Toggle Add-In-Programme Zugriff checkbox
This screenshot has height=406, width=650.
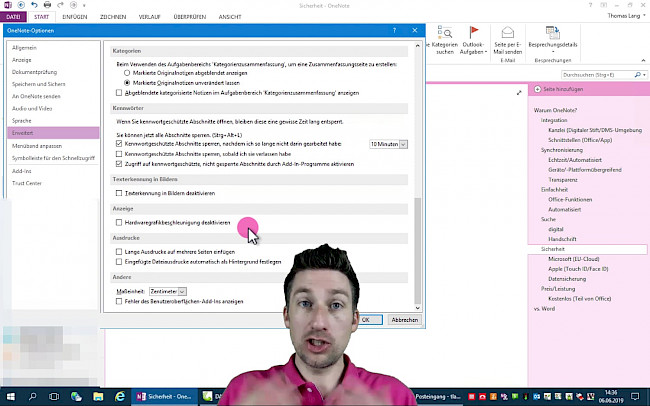[119, 164]
